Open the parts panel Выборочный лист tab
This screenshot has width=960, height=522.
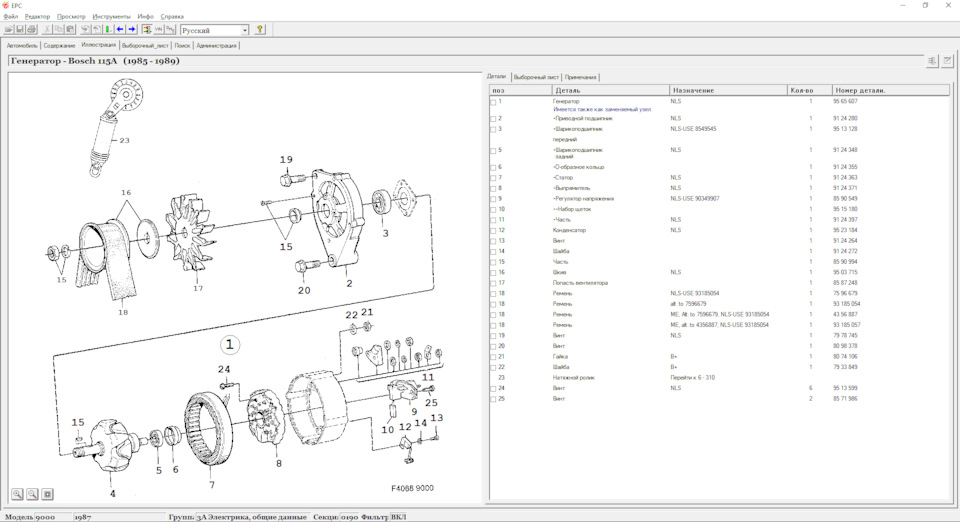pos(536,77)
